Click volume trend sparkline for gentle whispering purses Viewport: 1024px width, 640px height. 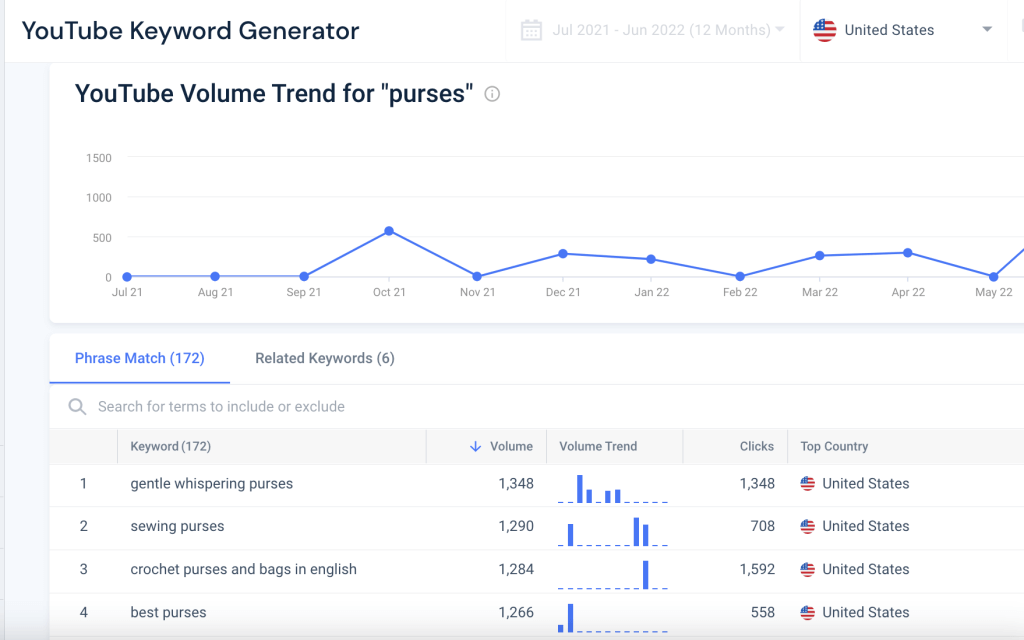(613, 488)
